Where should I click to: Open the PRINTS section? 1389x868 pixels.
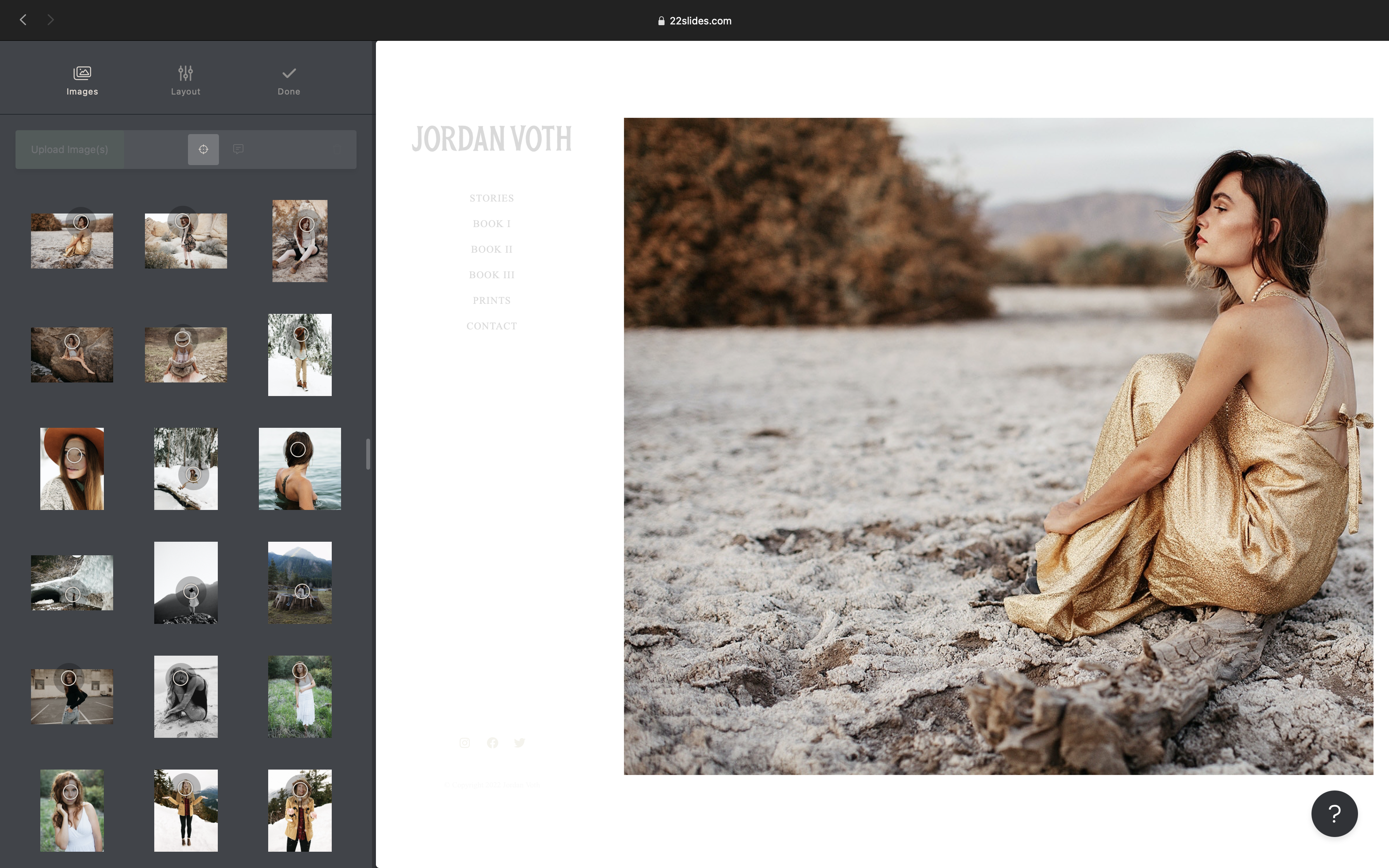(x=491, y=300)
